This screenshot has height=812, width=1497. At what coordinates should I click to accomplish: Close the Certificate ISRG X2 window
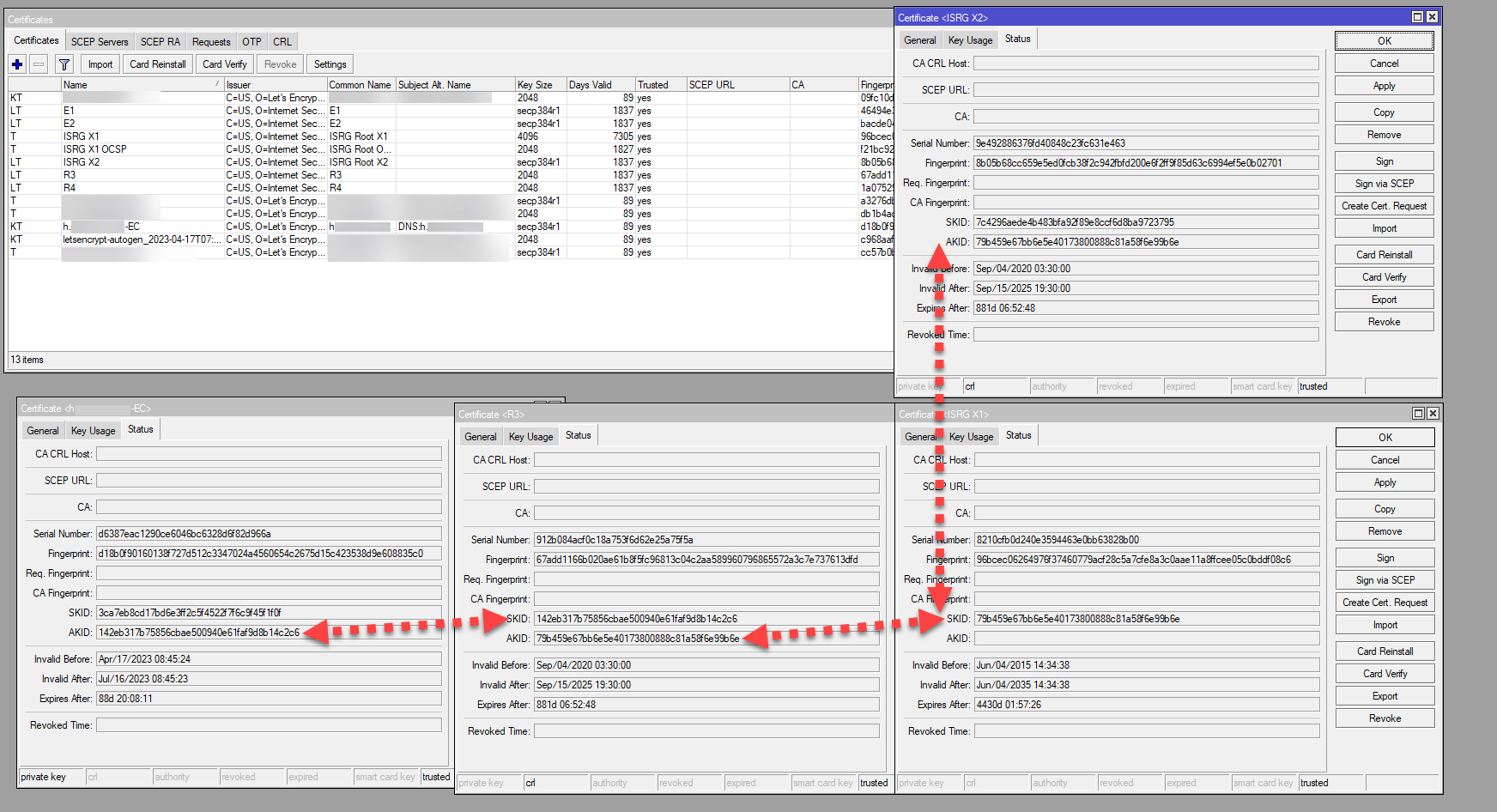coord(1433,17)
